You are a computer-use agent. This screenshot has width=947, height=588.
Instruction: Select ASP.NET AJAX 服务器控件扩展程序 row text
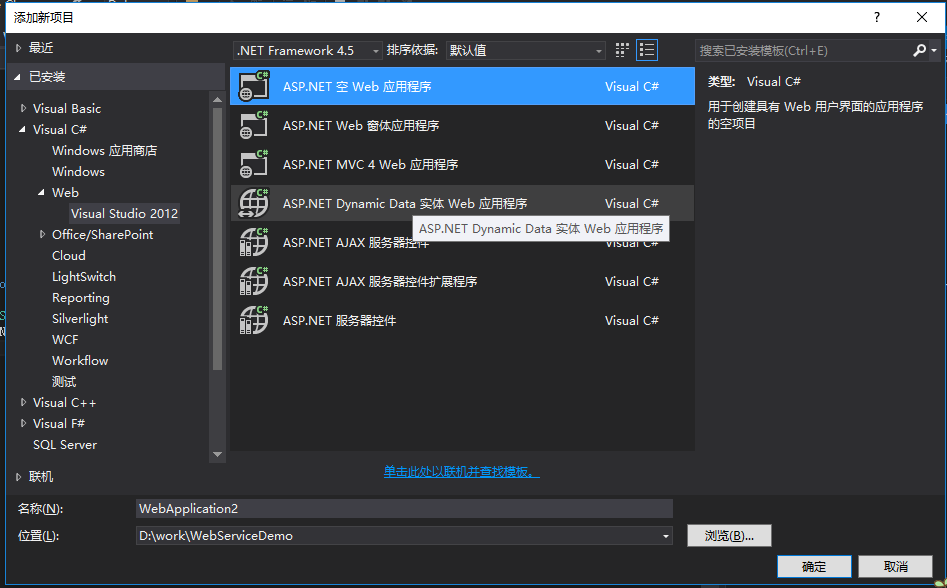click(x=380, y=281)
